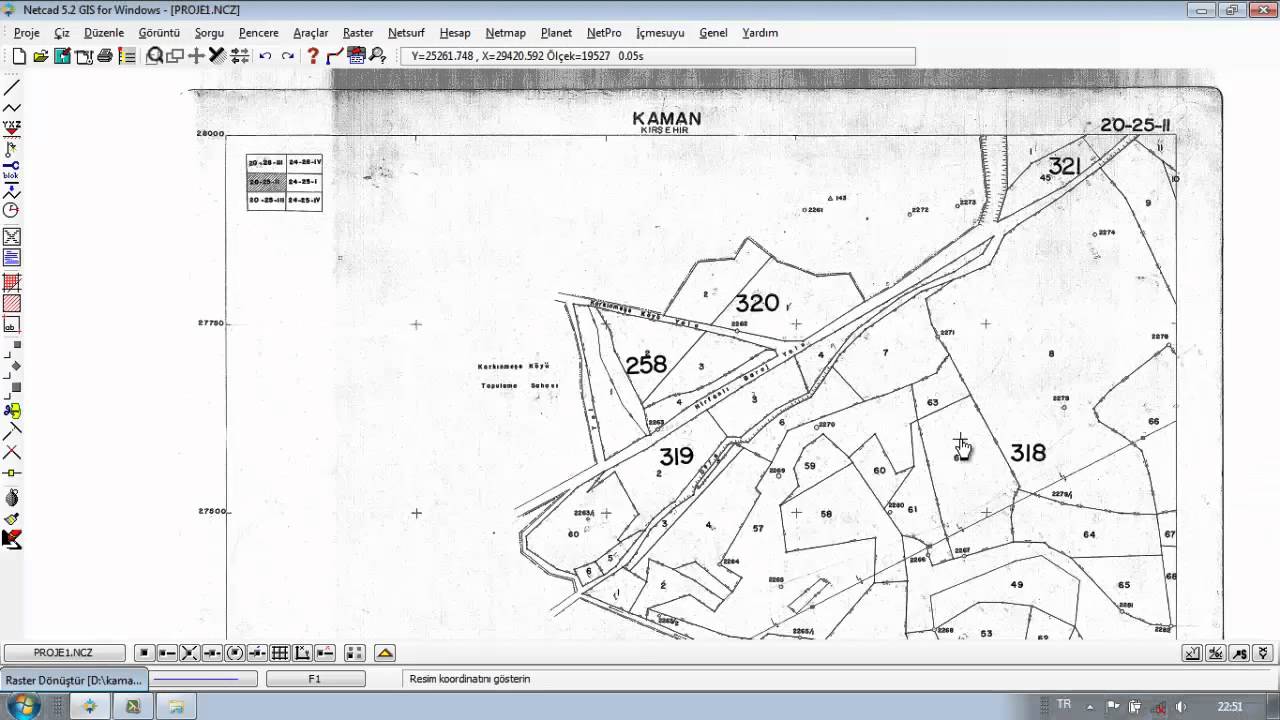Open the İçmesuyu menu
Image resolution: width=1280 pixels, height=720 pixels.
point(660,33)
